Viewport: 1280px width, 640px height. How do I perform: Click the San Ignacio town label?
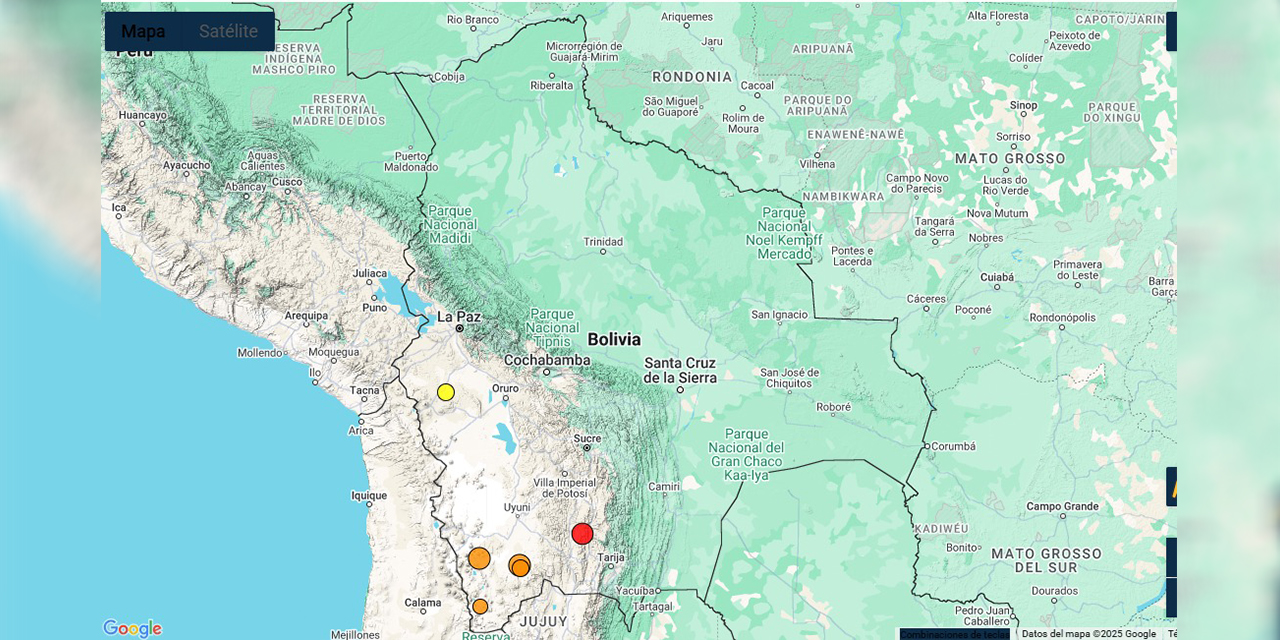click(x=779, y=315)
